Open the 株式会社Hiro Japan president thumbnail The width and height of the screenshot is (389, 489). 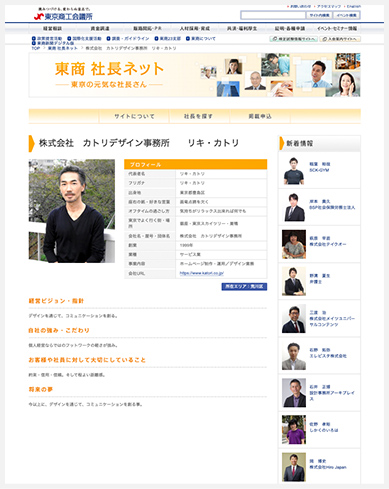pyautogui.click(x=294, y=467)
